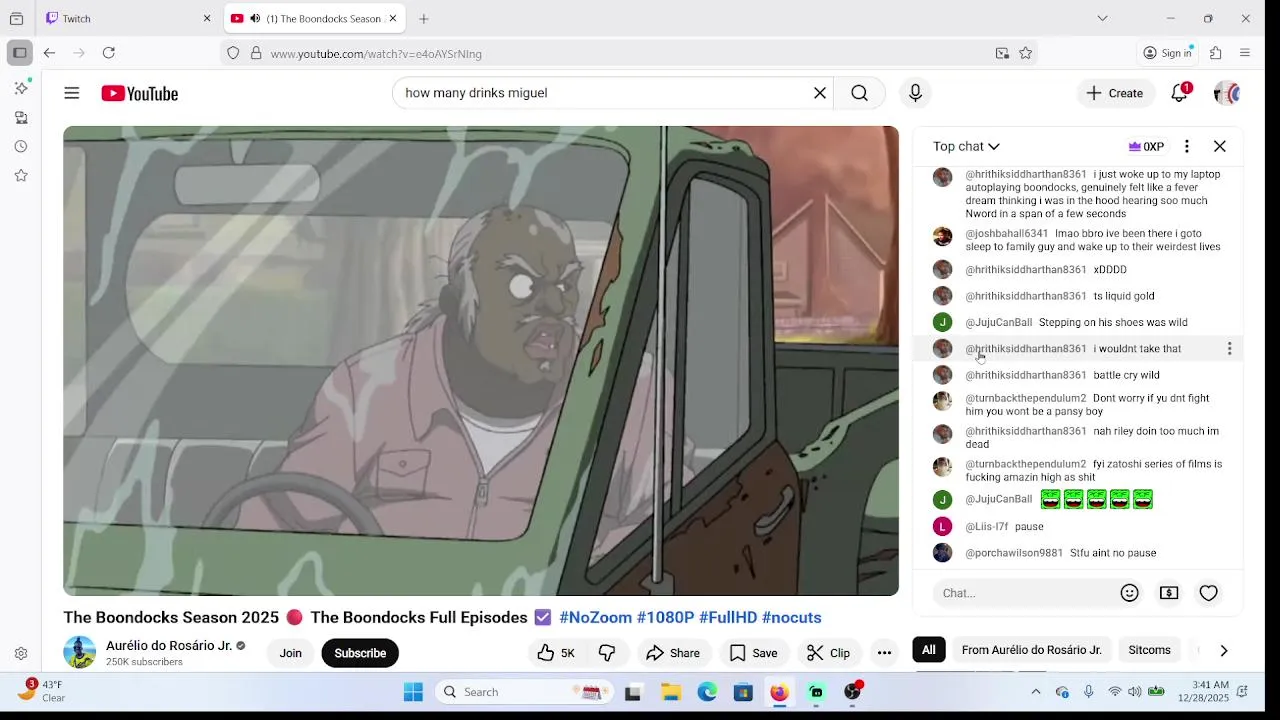Viewport: 1280px width, 720px height.
Task: Subscribe to the channel
Action: (360, 653)
